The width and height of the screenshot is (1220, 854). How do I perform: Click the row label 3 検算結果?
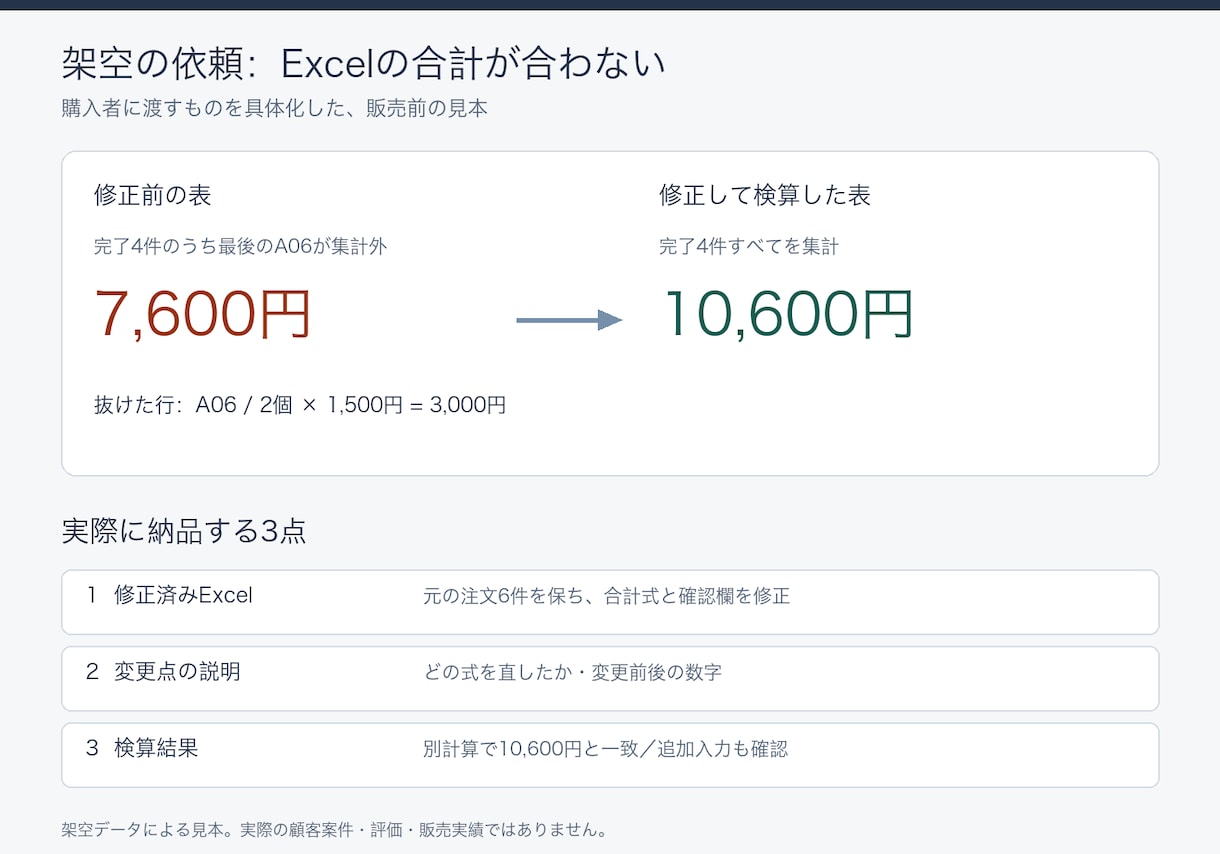pyautogui.click(x=142, y=748)
